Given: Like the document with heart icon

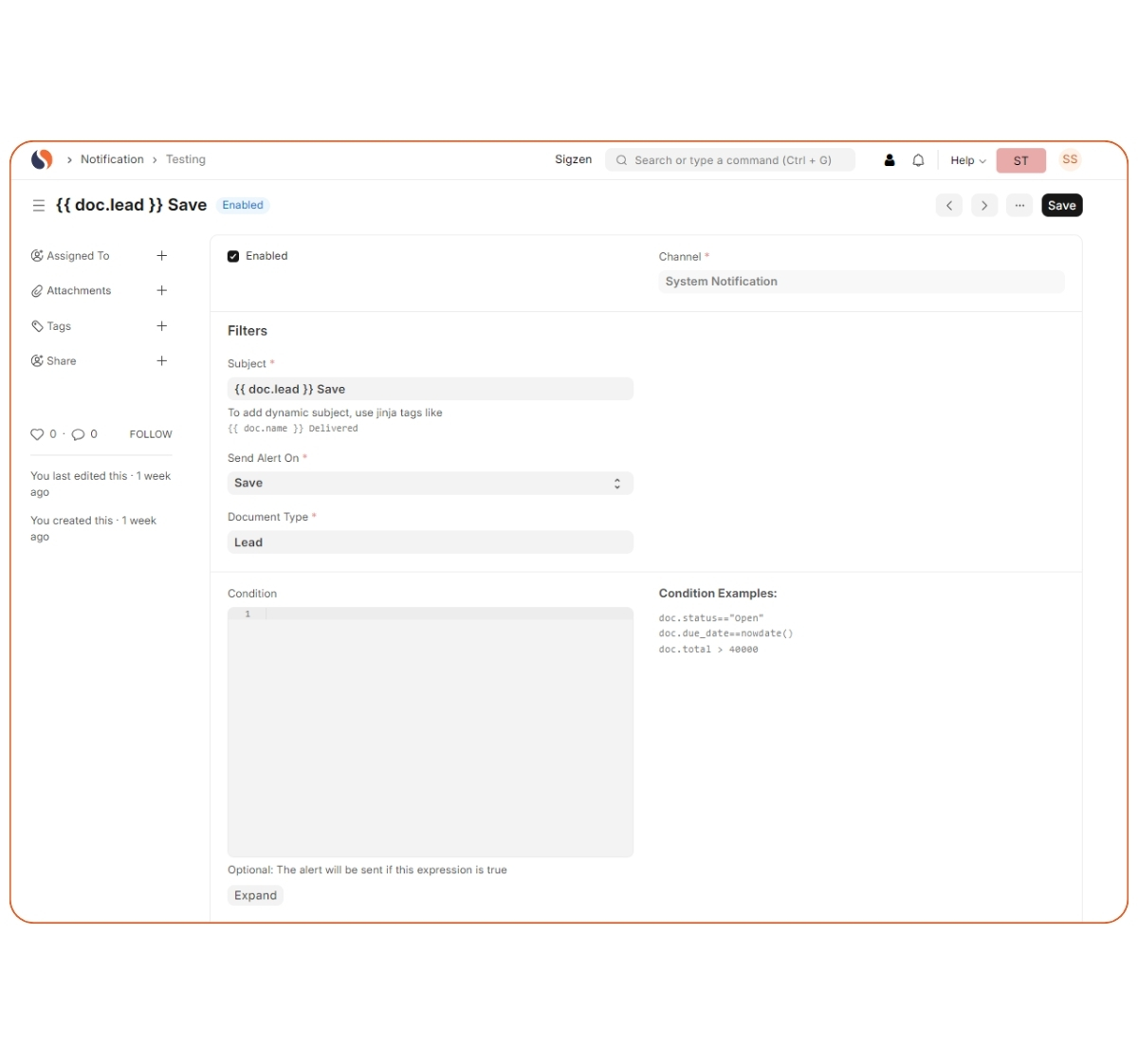Looking at the screenshot, I should 37,434.
